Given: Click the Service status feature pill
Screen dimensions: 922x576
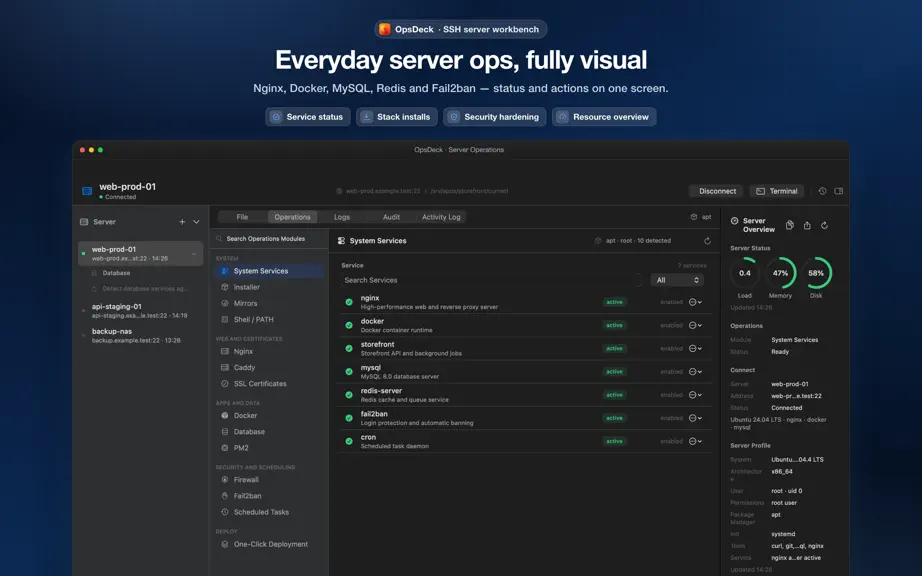Looking at the screenshot, I should click(308, 117).
